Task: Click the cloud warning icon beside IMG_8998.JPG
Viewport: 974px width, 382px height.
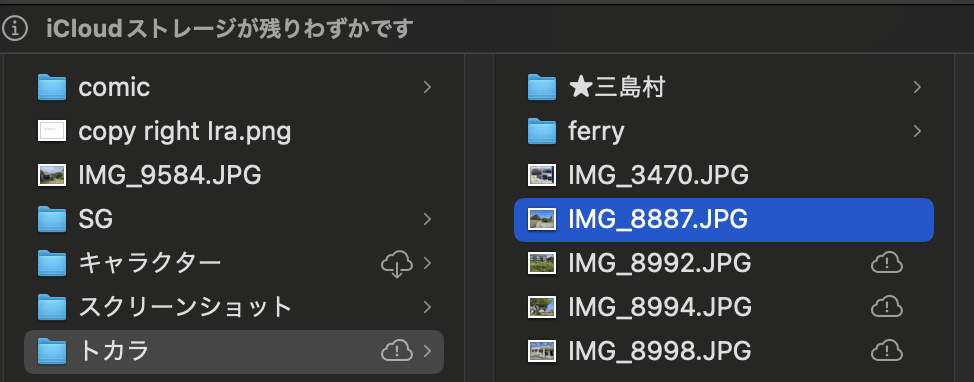Action: point(886,351)
